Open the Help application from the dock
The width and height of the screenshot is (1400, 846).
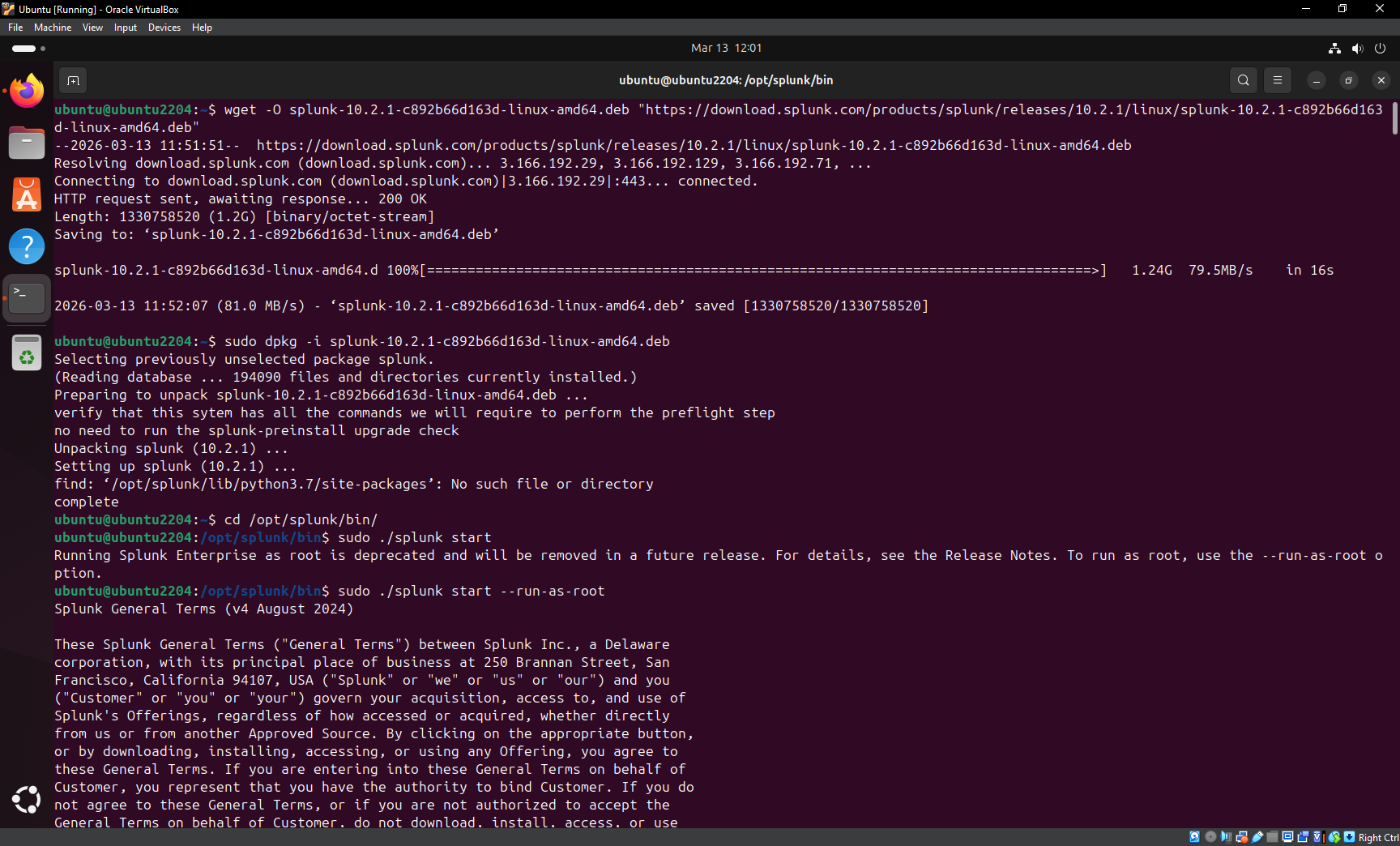(27, 246)
